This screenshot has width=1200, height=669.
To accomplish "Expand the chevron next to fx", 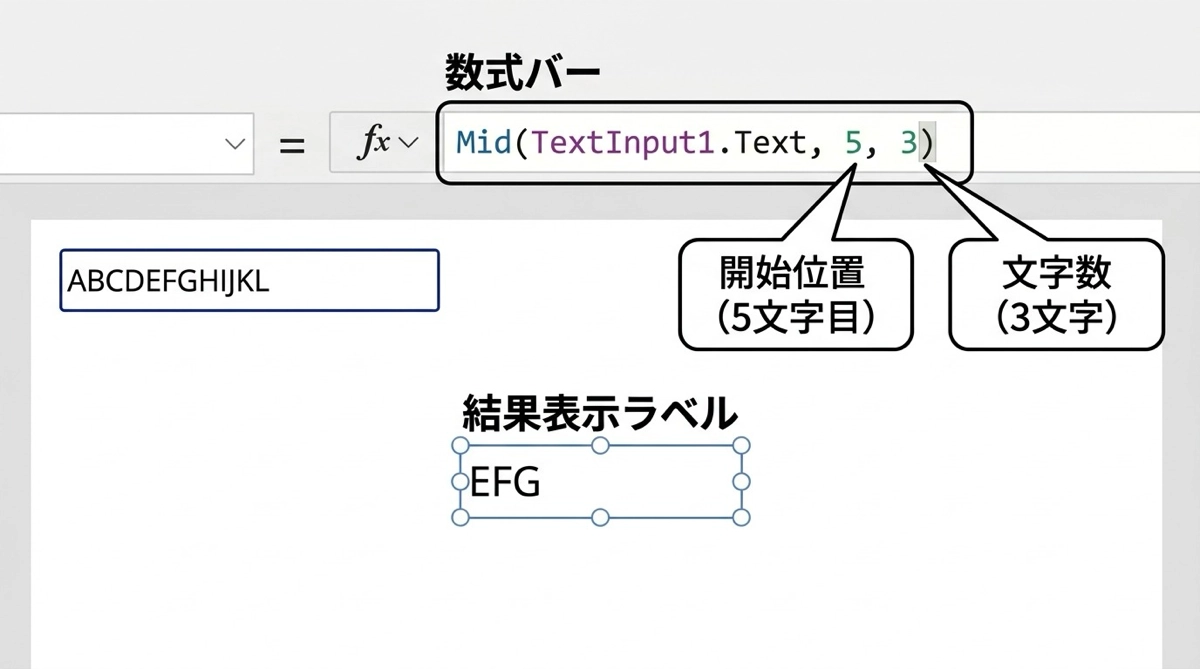I will click(x=408, y=143).
